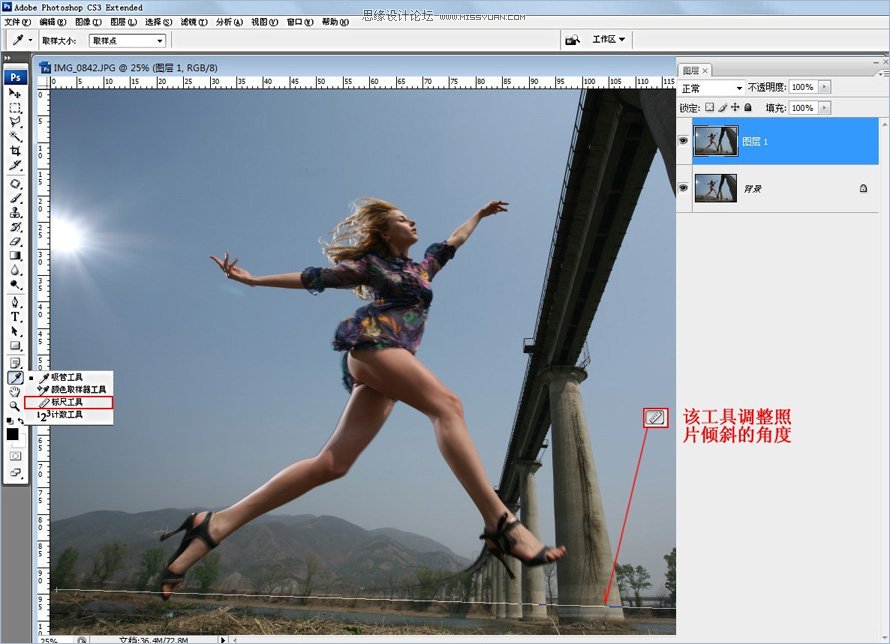The width and height of the screenshot is (890, 644).
Task: Click the black foreground color swatch
Action: [12, 434]
